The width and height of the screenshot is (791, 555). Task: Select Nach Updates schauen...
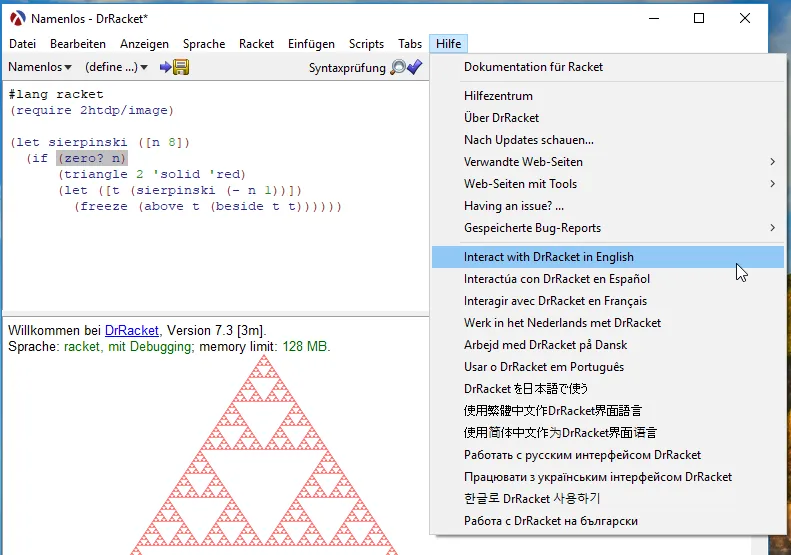[x=608, y=140]
